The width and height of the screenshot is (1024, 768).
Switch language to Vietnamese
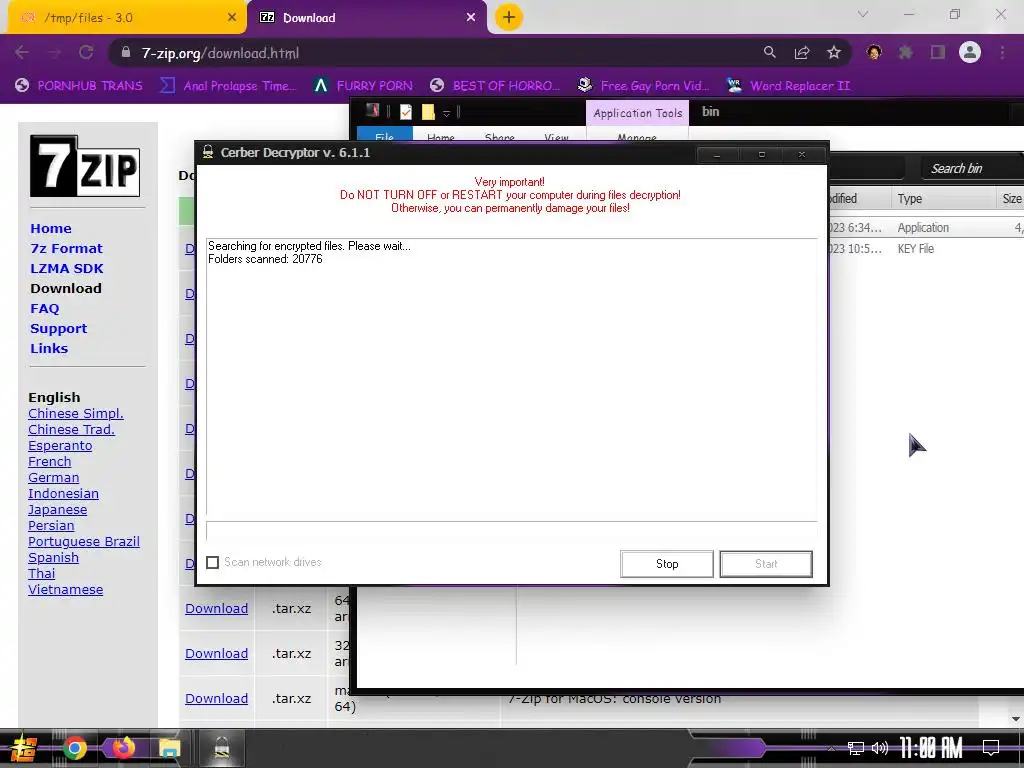[x=65, y=590]
